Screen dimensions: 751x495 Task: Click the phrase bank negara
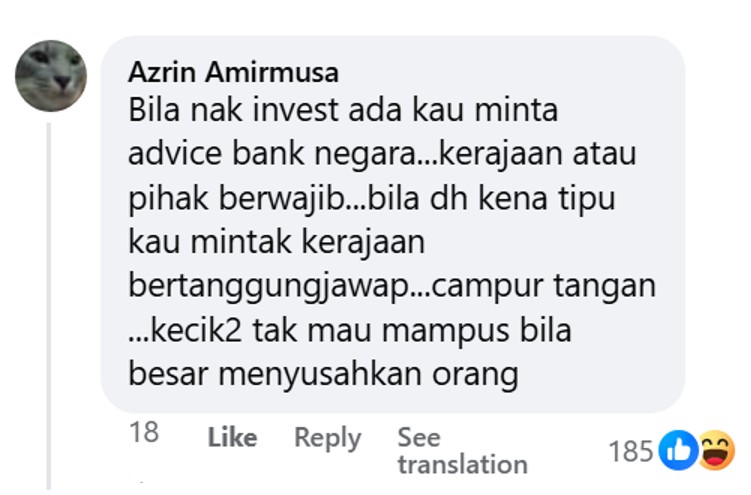point(325,155)
